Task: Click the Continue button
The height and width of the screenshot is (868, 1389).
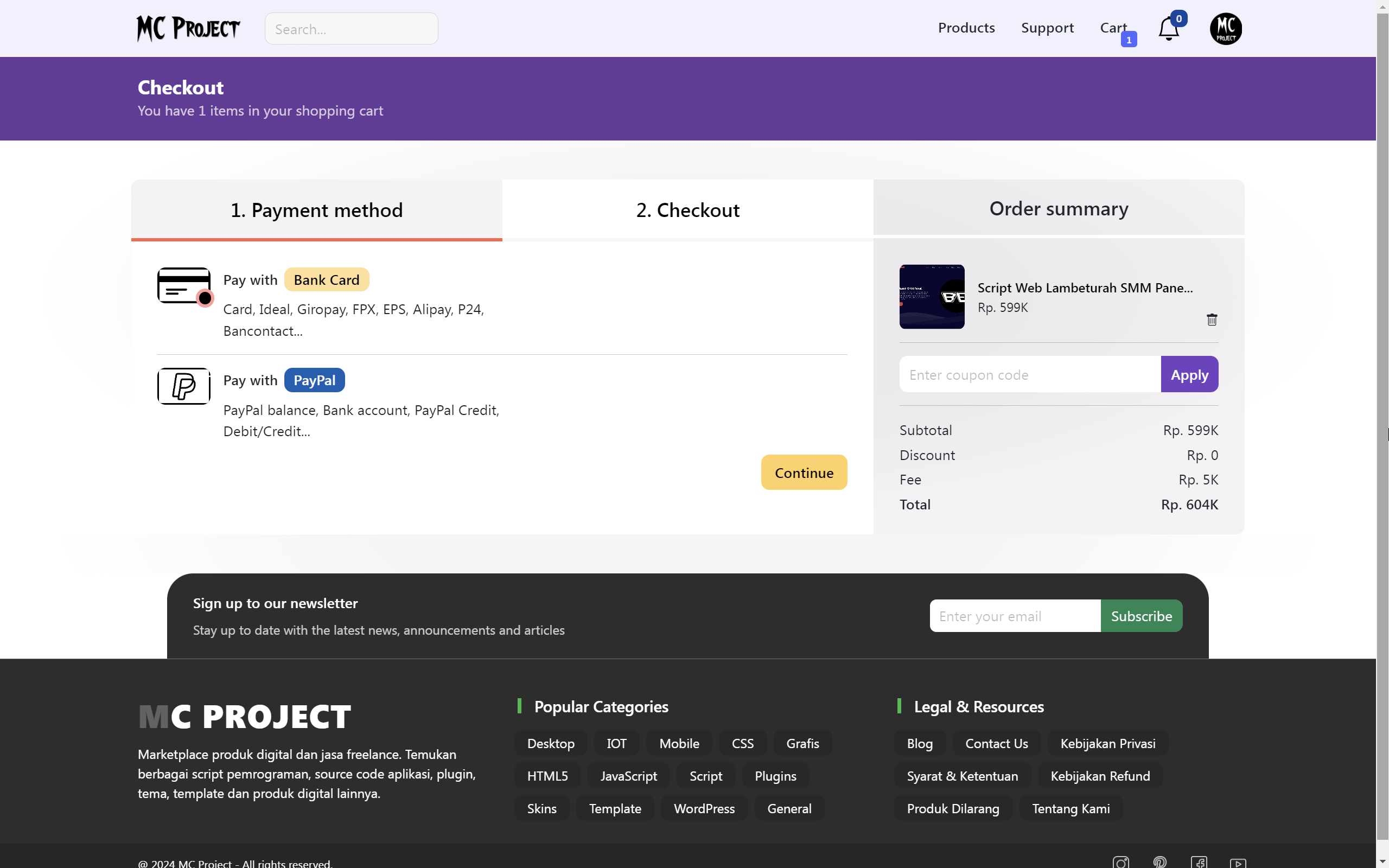Action: (804, 472)
